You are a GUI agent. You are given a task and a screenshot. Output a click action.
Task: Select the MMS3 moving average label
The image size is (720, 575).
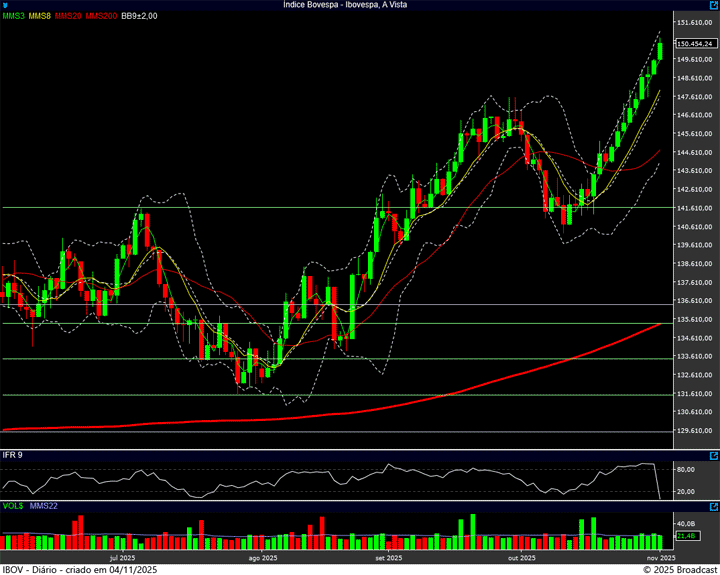[14, 16]
